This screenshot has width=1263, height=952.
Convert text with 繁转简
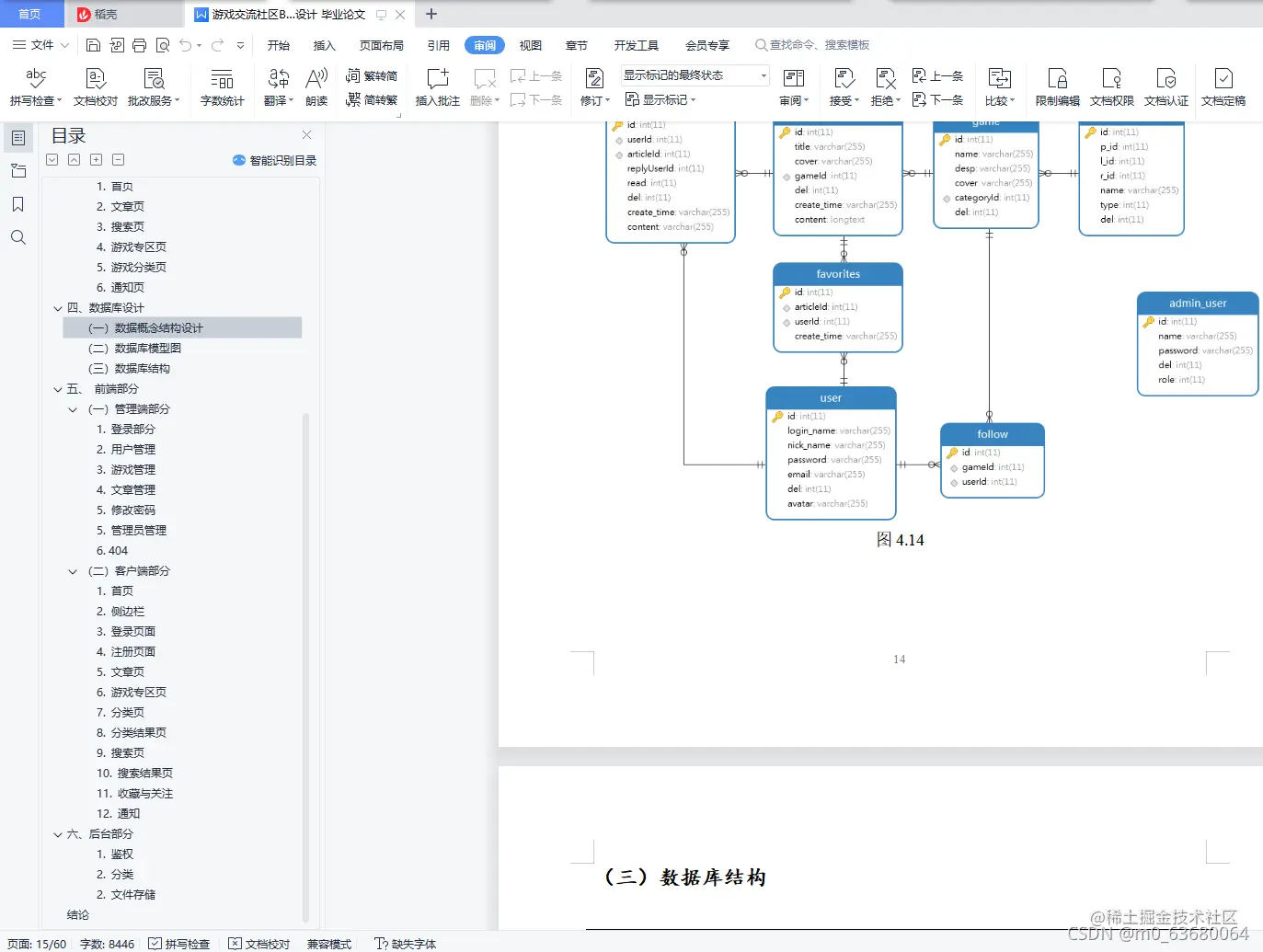[x=372, y=75]
